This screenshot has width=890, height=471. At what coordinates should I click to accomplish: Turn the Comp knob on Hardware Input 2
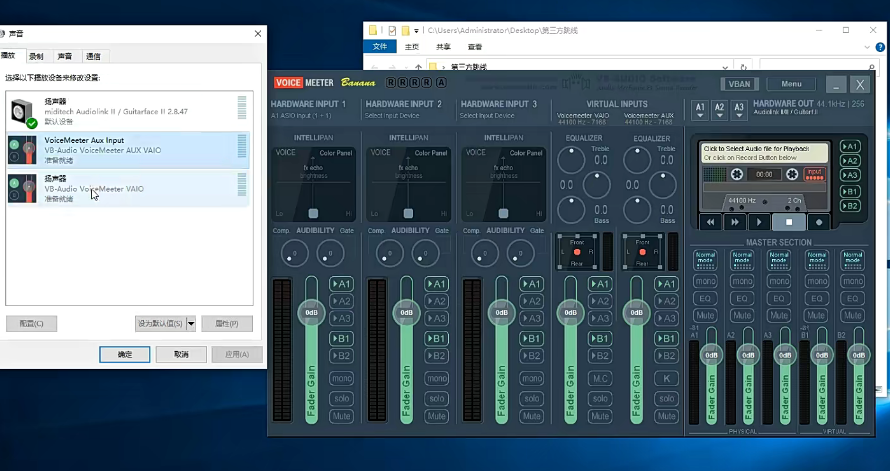click(389, 253)
